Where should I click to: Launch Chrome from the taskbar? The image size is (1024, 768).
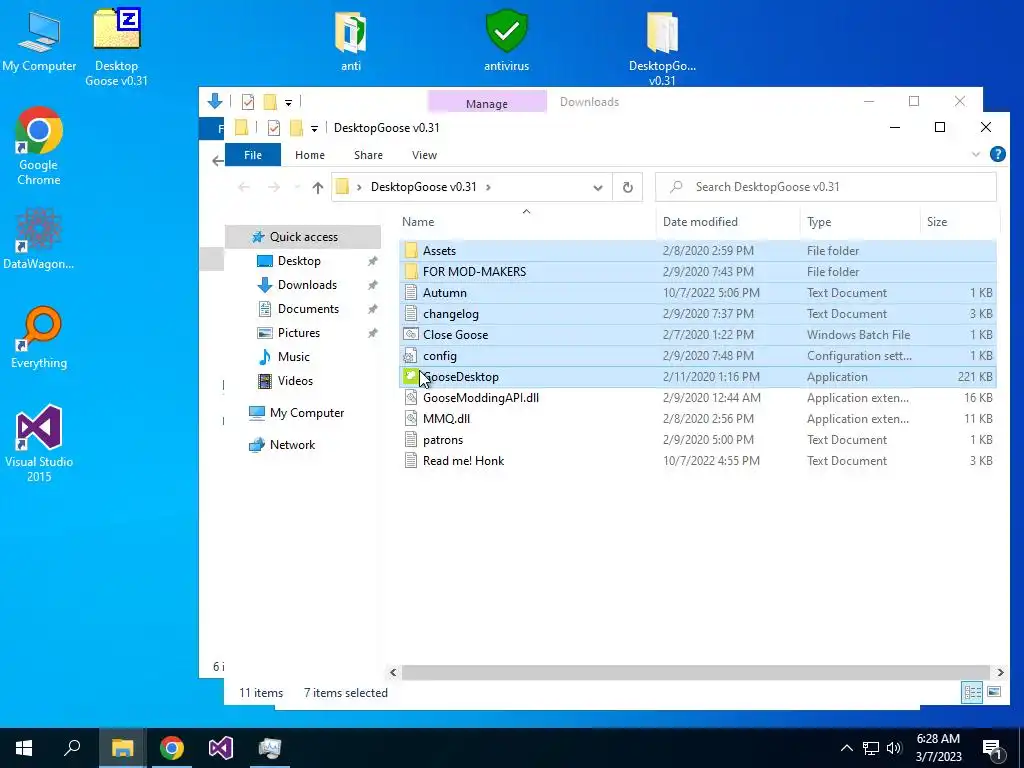tap(172, 748)
